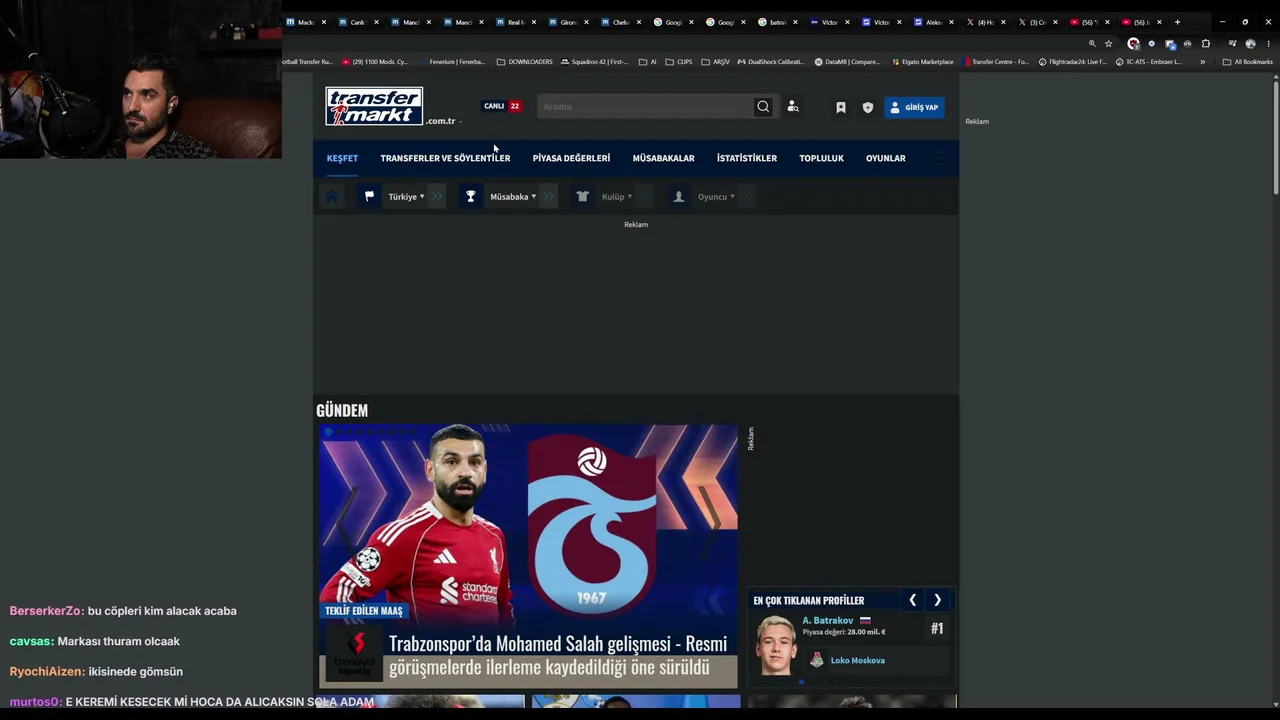Open the CANLI live scores badge
This screenshot has height=720, width=1280.
pos(502,106)
